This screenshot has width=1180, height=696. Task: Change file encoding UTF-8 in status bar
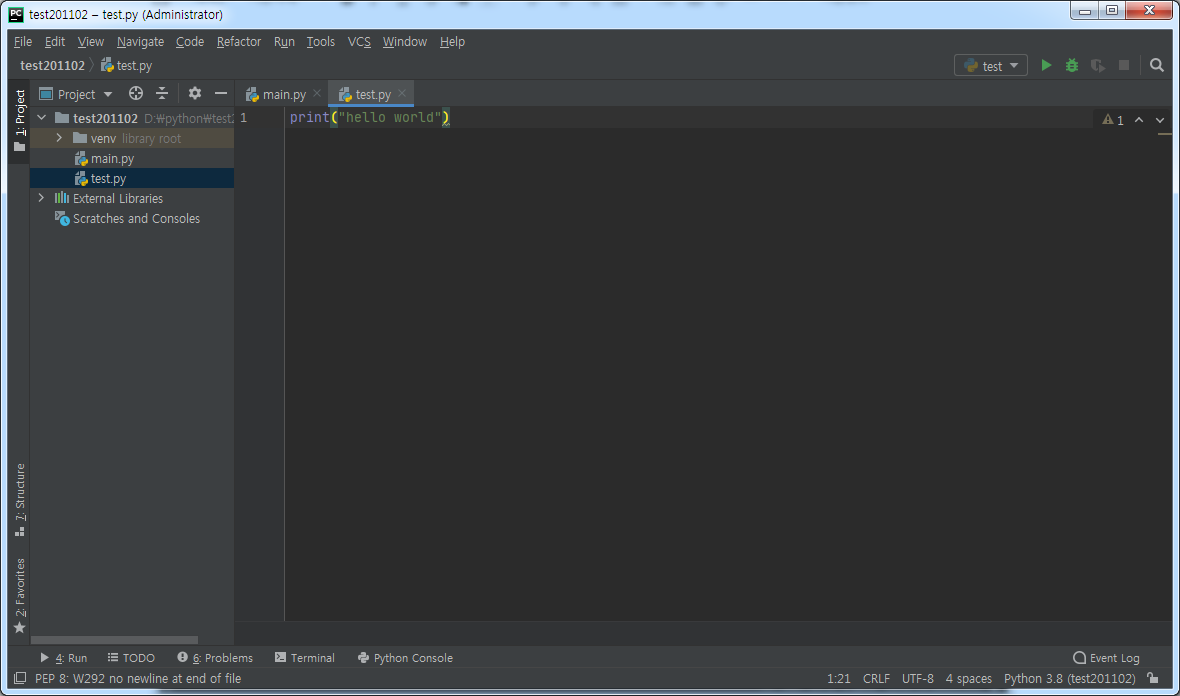click(x=917, y=678)
